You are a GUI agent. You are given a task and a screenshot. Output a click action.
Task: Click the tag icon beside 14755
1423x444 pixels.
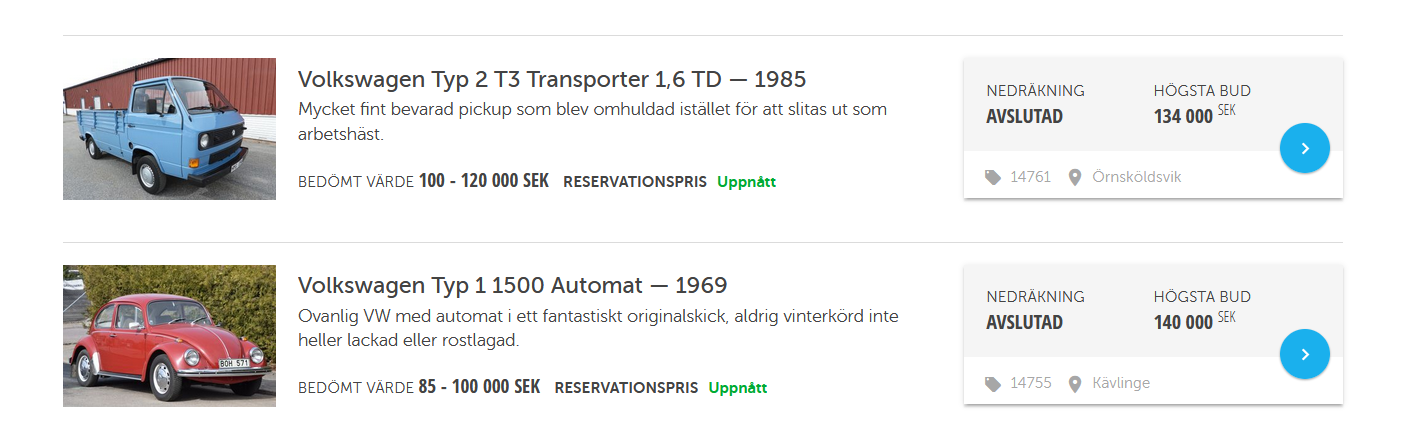click(x=992, y=383)
